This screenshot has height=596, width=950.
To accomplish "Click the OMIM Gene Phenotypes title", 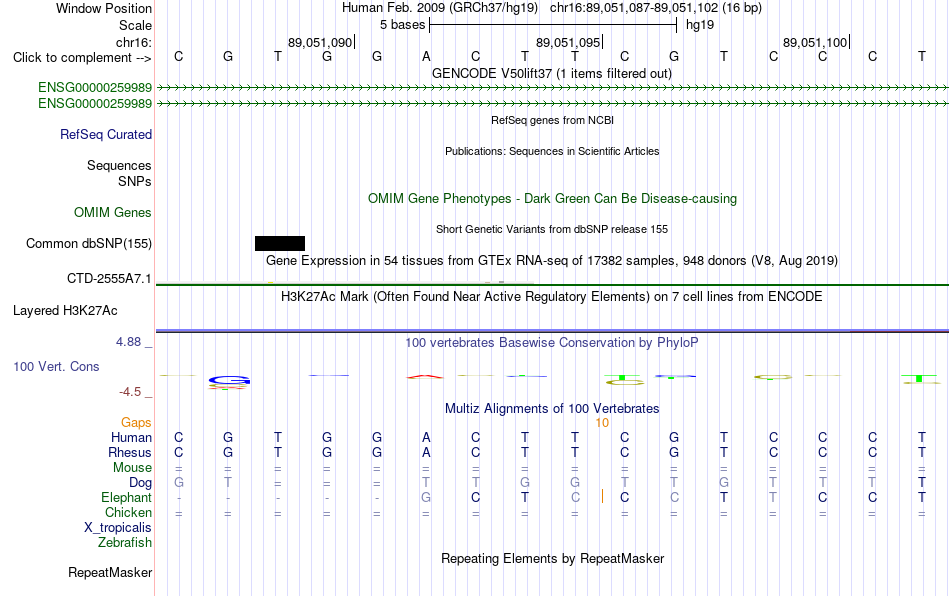I will coord(552,199).
